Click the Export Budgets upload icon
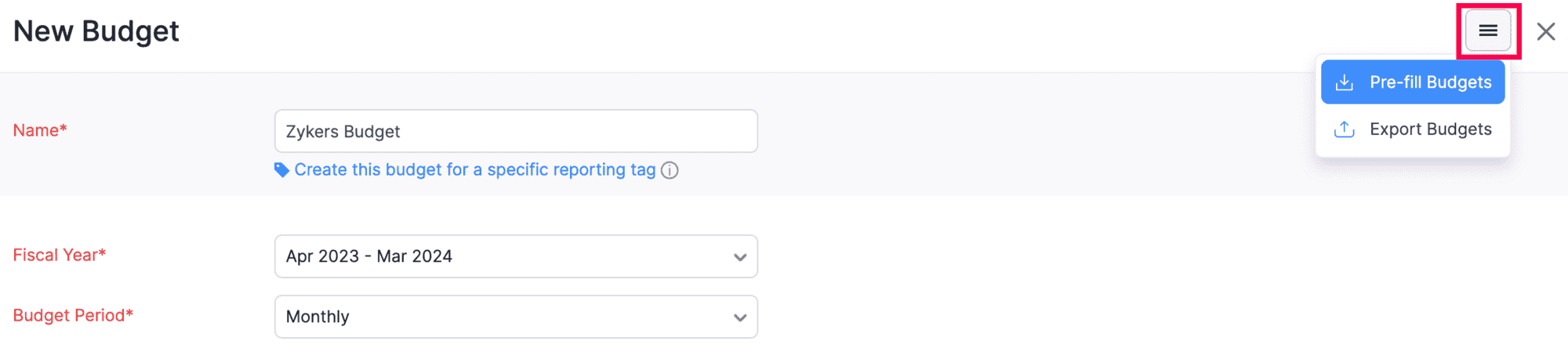The width and height of the screenshot is (1568, 352). 1345,129
